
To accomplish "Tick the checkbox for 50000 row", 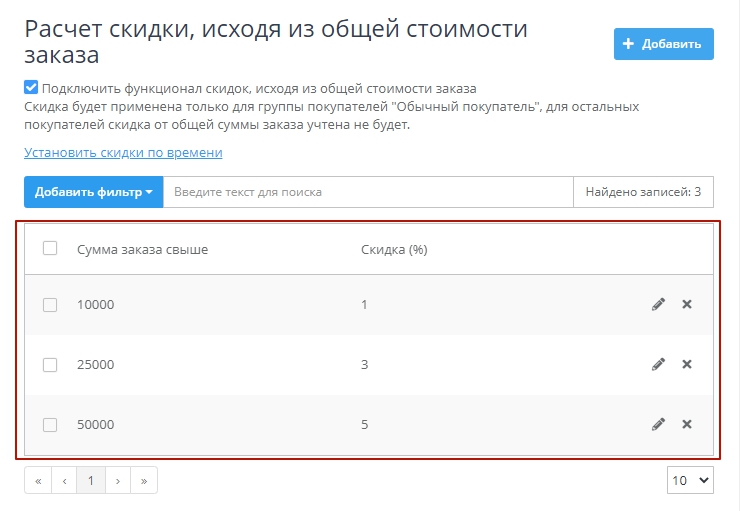I will (x=50, y=425).
